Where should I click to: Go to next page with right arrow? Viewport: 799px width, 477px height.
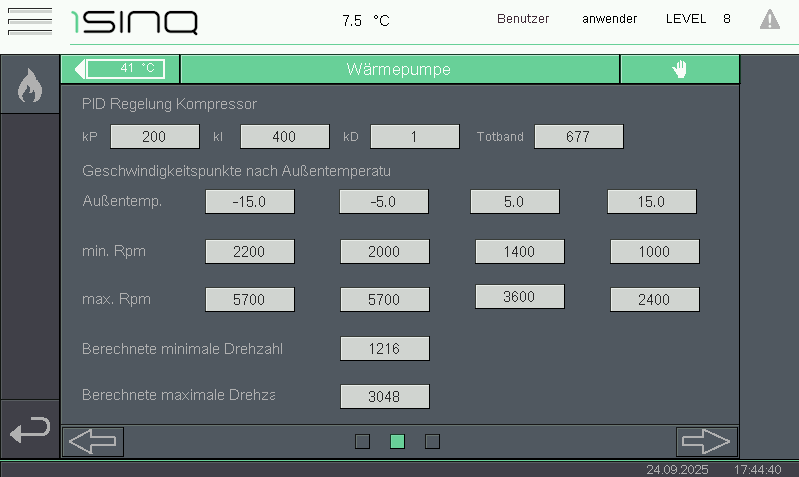706,441
